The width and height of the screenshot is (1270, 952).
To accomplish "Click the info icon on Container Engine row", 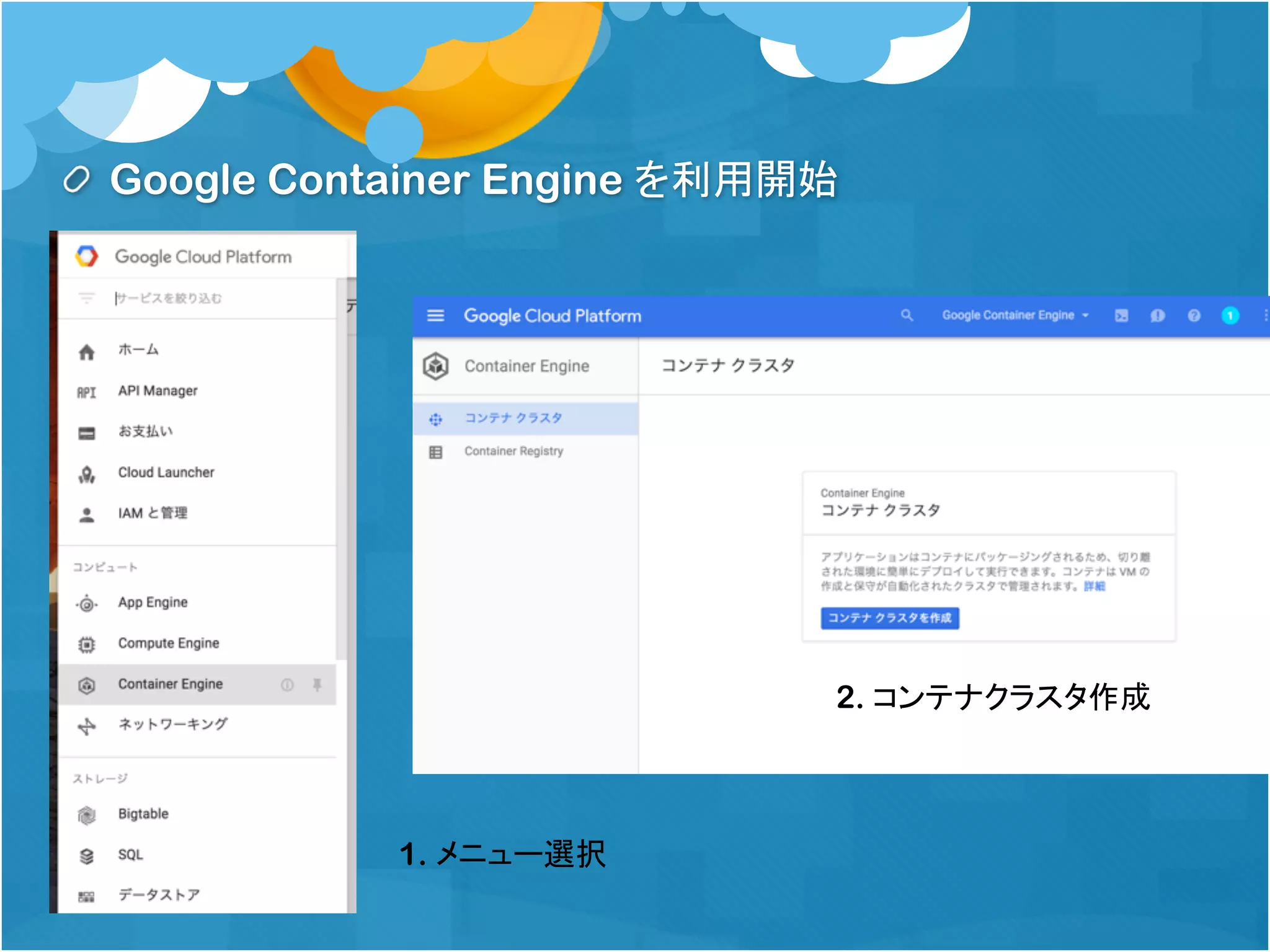I will pos(287,685).
